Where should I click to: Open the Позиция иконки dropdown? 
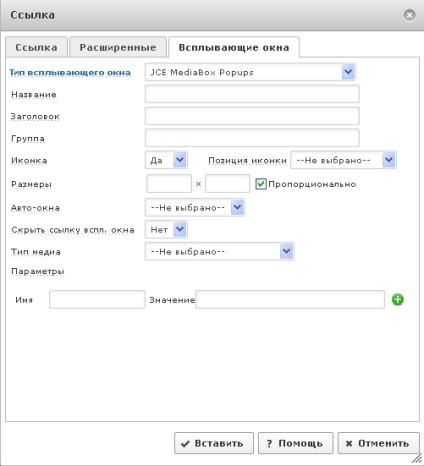pos(343,160)
